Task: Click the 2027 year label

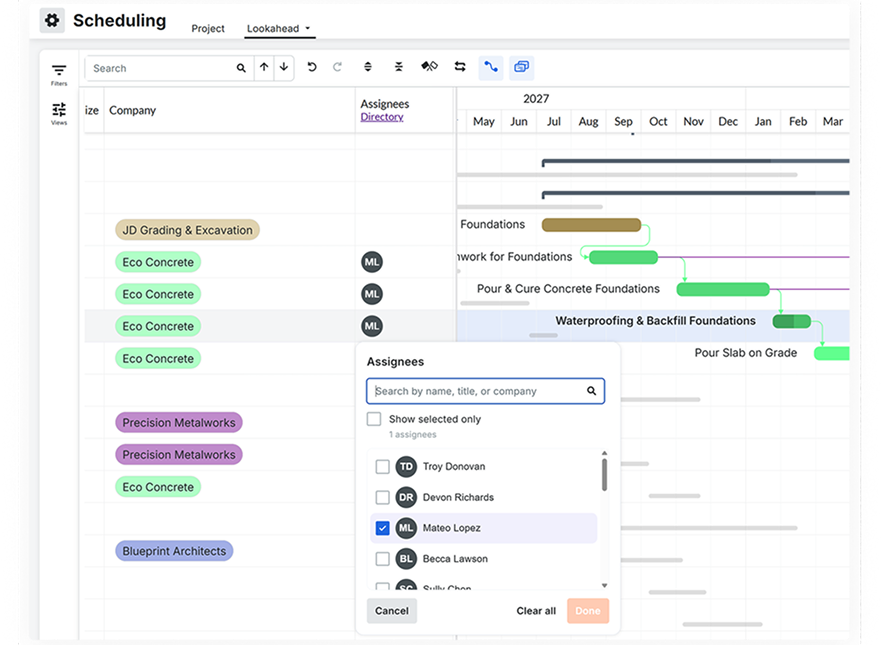Action: point(536,99)
